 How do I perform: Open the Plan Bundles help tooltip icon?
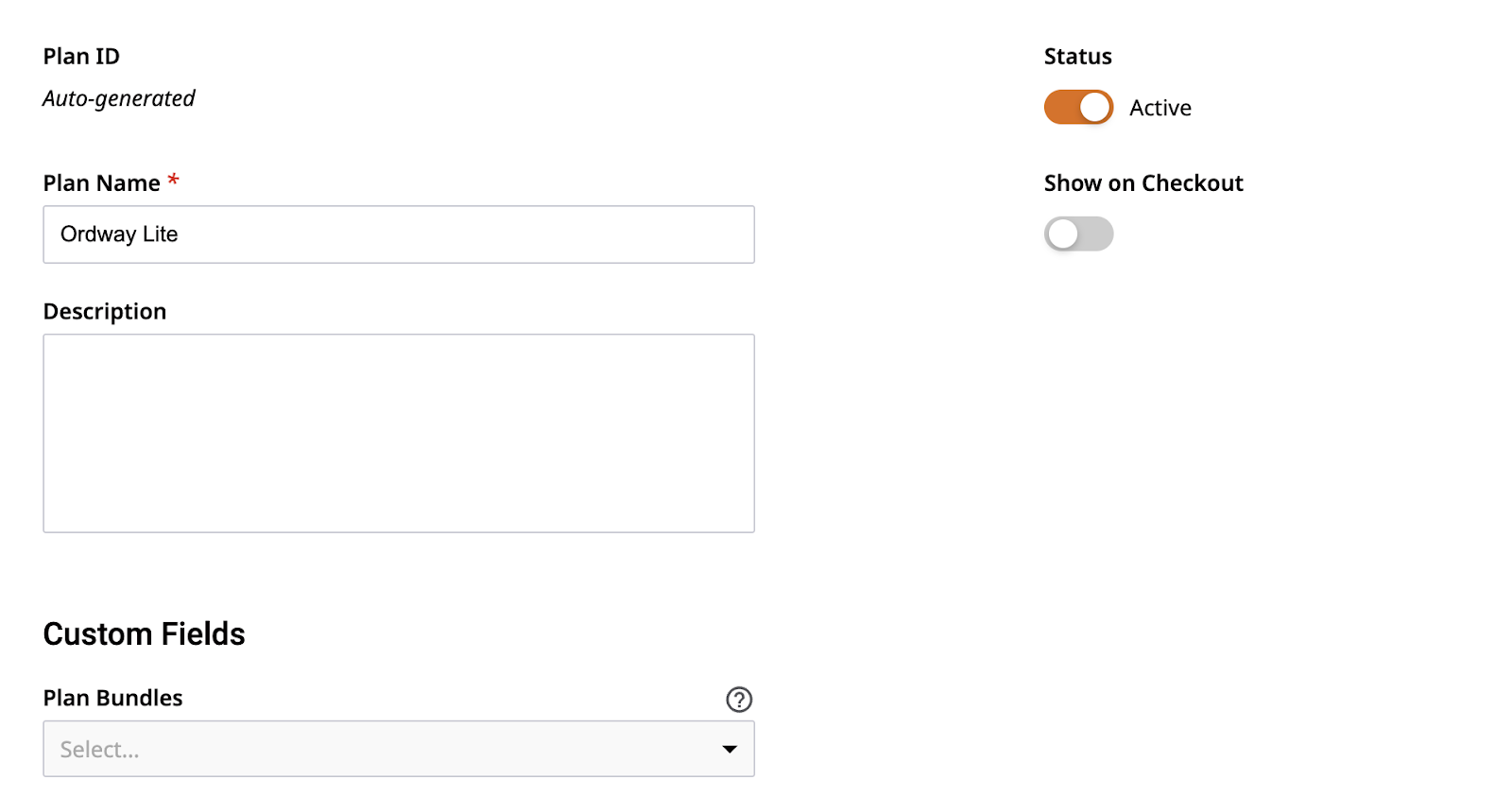click(x=739, y=700)
